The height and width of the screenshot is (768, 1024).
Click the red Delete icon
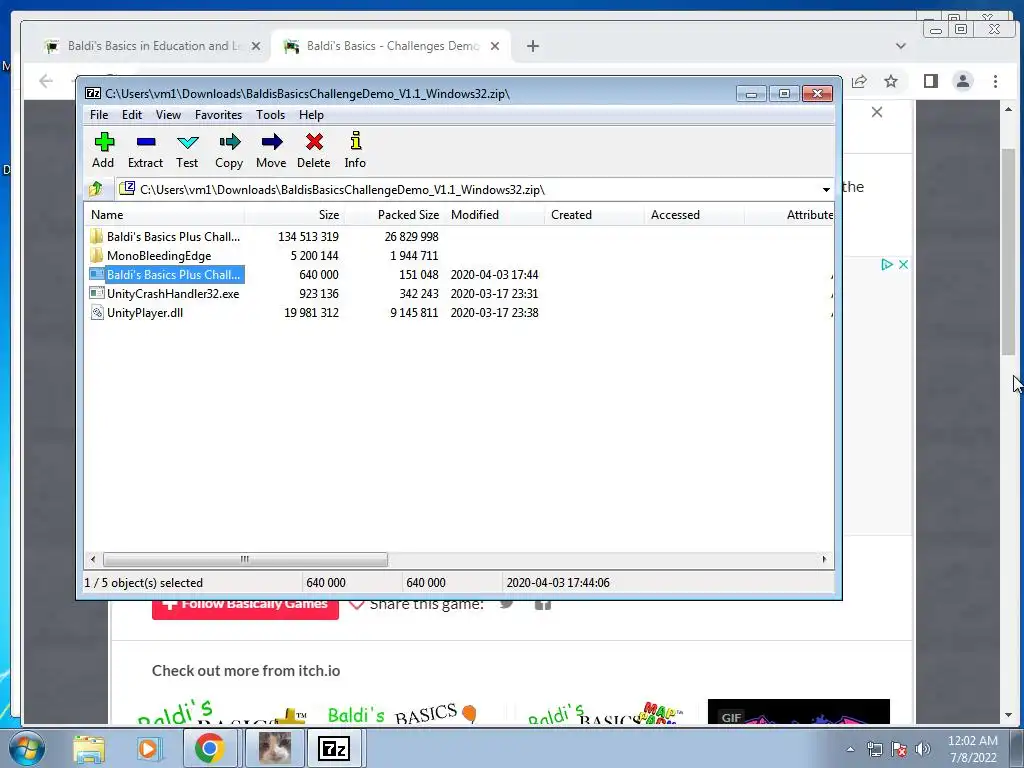pyautogui.click(x=313, y=150)
